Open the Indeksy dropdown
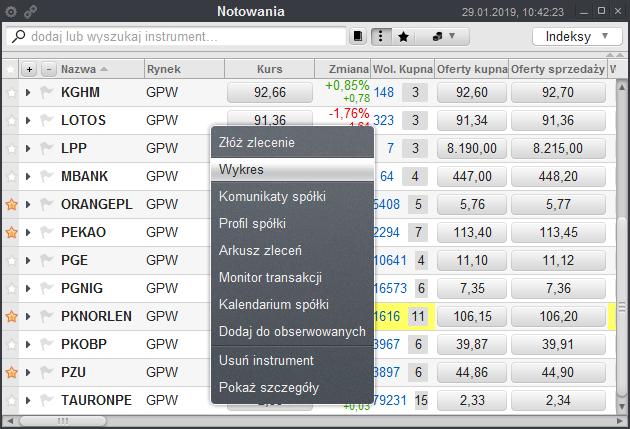Screen dimensions: 630x429 pyautogui.click(x=576, y=37)
